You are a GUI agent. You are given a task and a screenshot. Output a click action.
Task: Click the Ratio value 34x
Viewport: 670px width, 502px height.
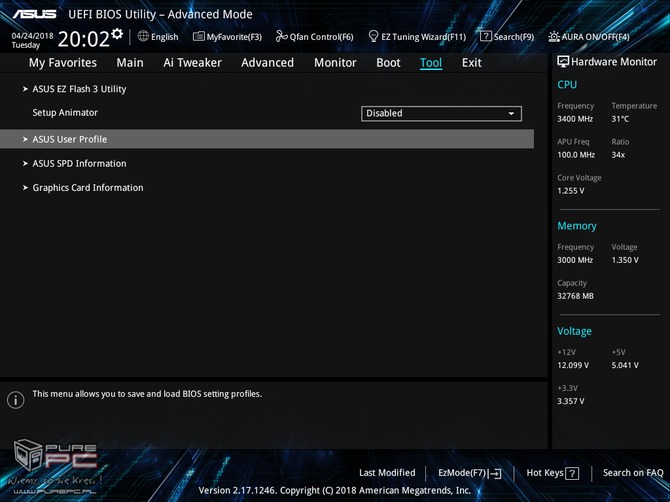(x=618, y=155)
